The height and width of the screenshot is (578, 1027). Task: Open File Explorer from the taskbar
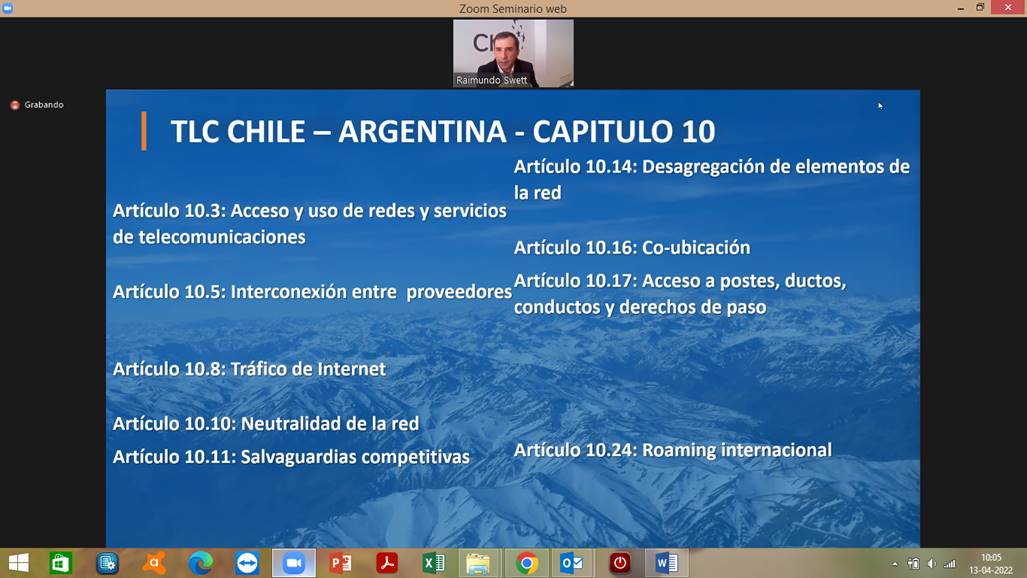(478, 563)
